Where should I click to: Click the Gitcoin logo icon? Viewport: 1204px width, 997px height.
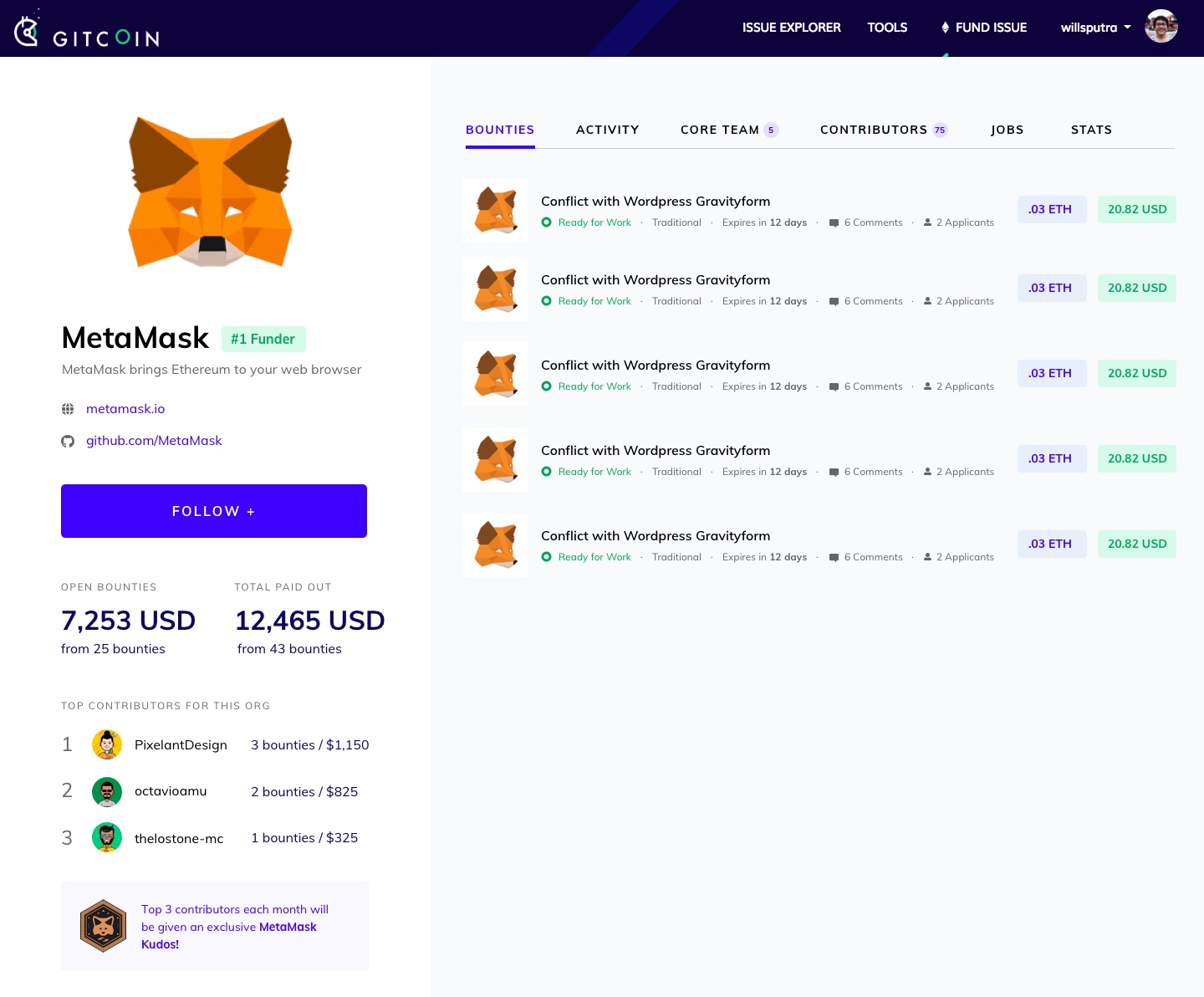(27, 30)
